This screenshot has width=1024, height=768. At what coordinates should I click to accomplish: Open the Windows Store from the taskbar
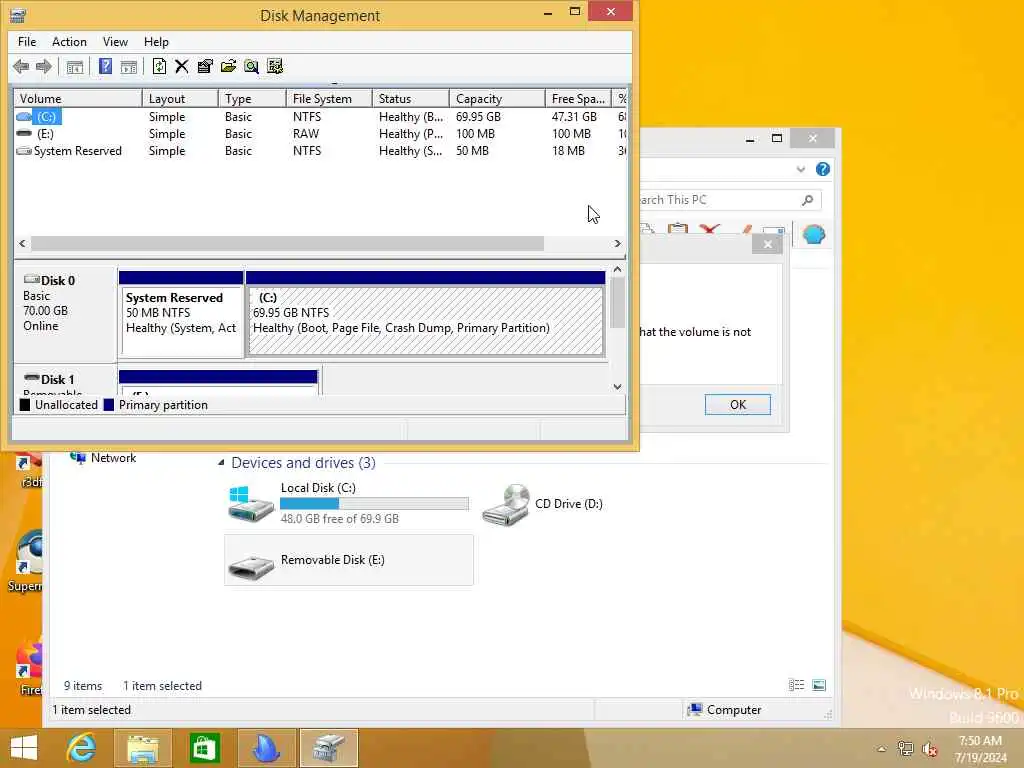204,748
